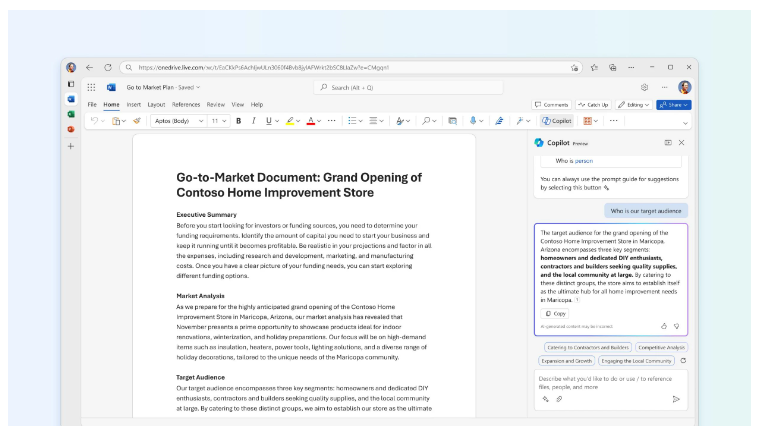Open PowerPoint from the sidebar
The height and width of the screenshot is (439, 761).
71,129
